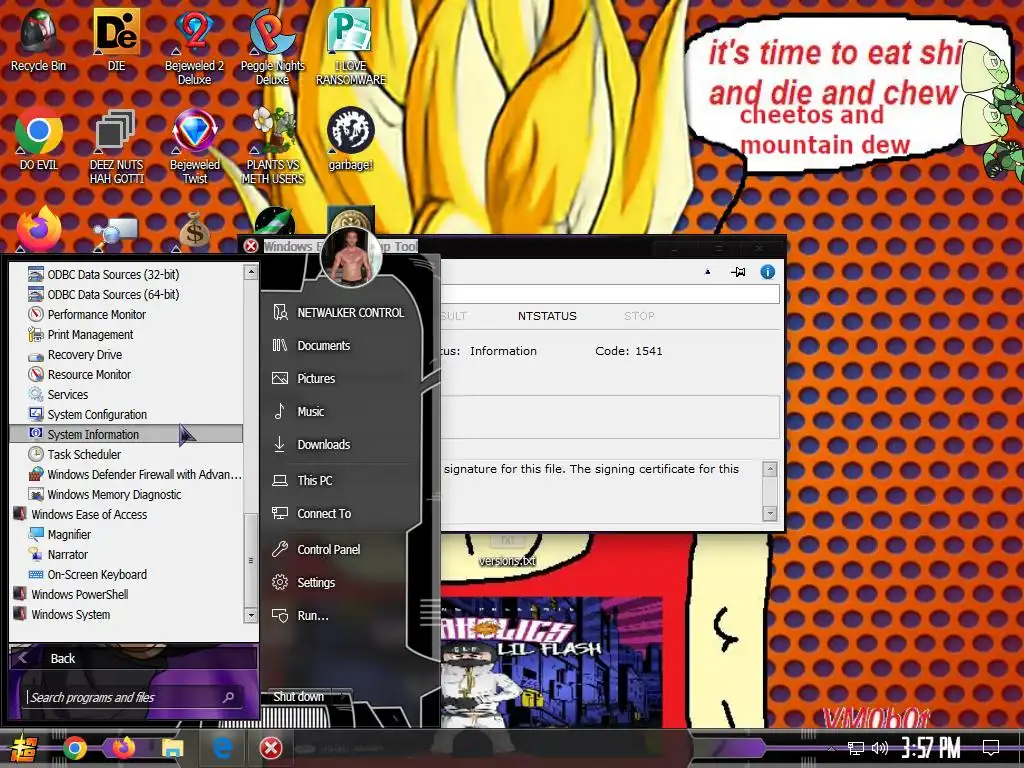Switch to the STOP tab
Viewport: 1024px width, 768px height.
coord(639,316)
